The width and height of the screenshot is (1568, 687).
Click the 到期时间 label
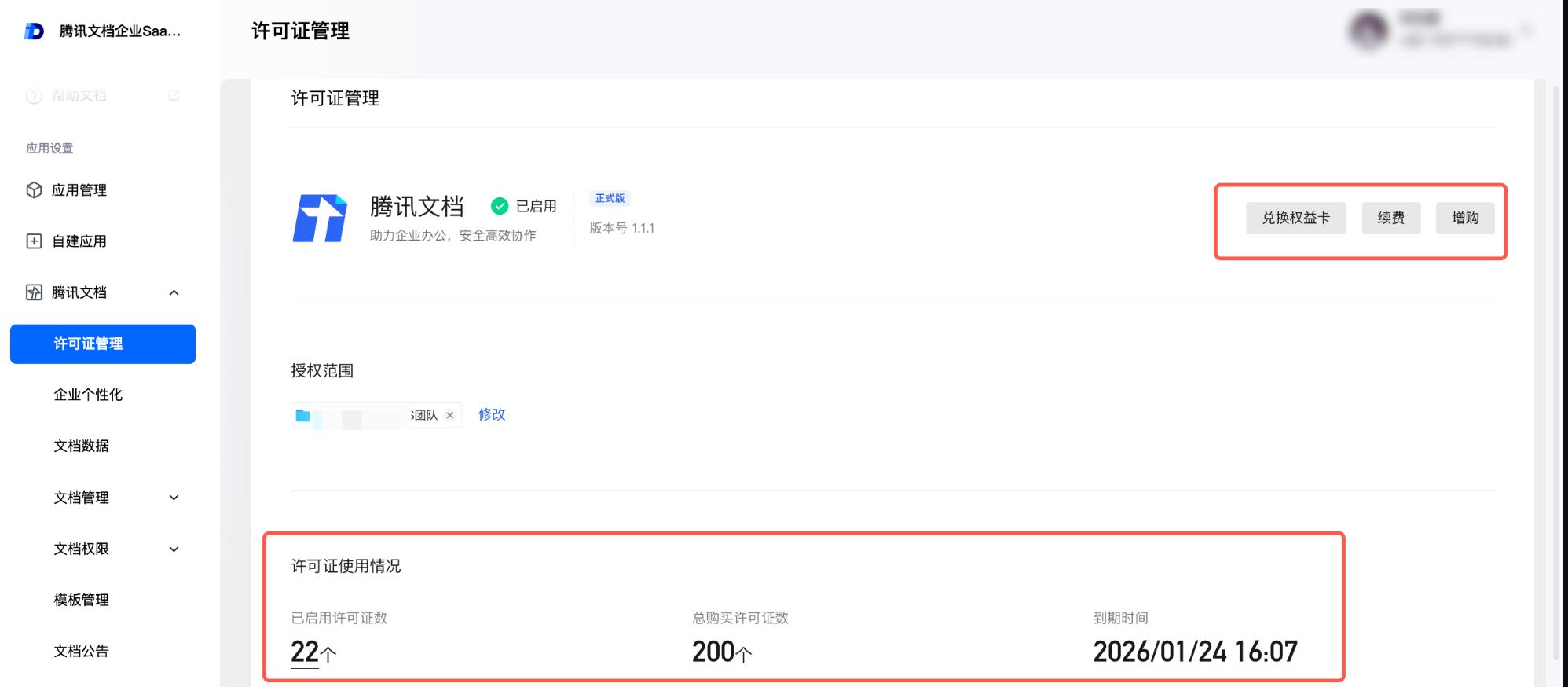pos(1121,618)
